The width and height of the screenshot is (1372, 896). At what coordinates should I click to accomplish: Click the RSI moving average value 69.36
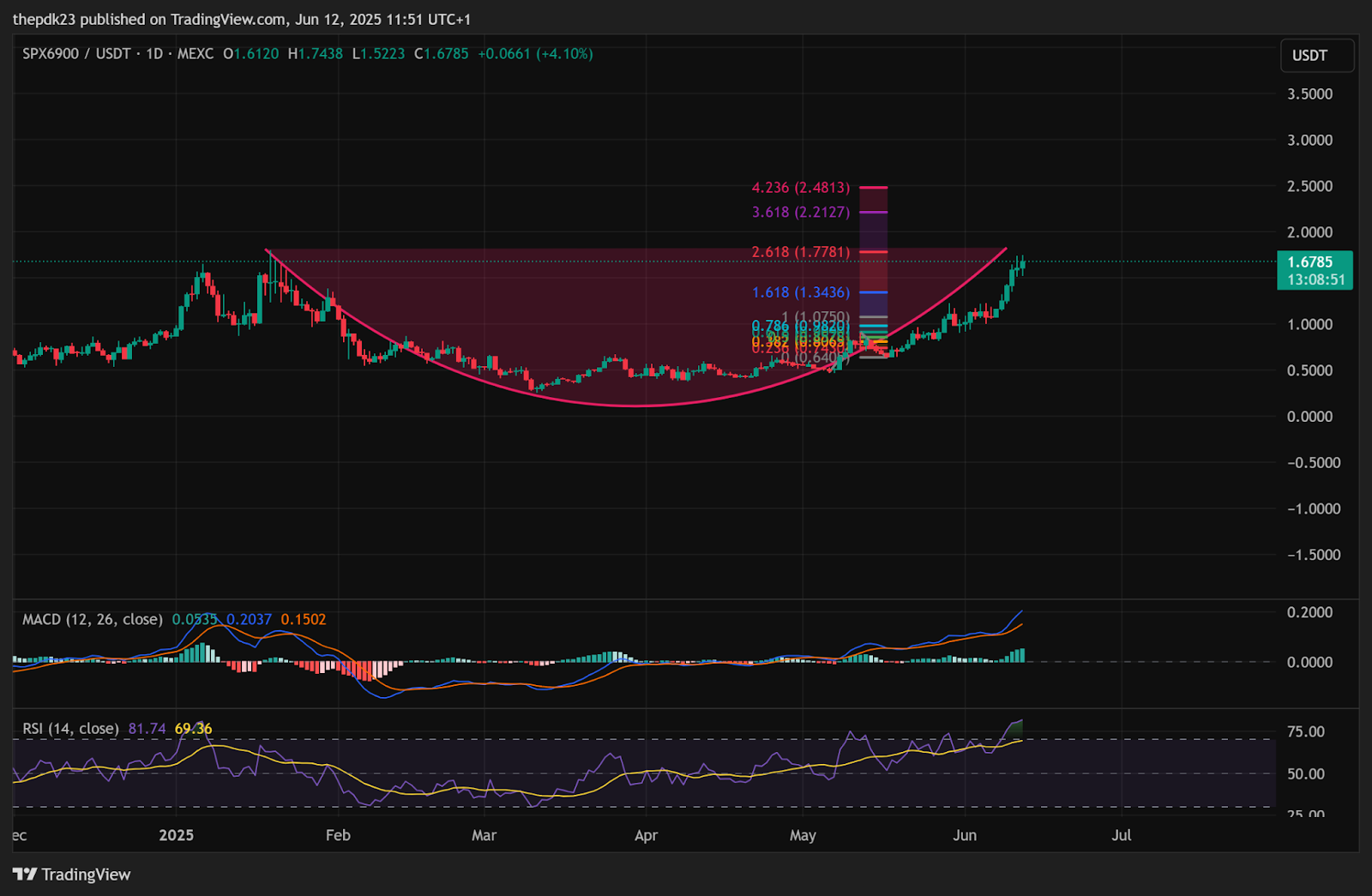[x=193, y=729]
